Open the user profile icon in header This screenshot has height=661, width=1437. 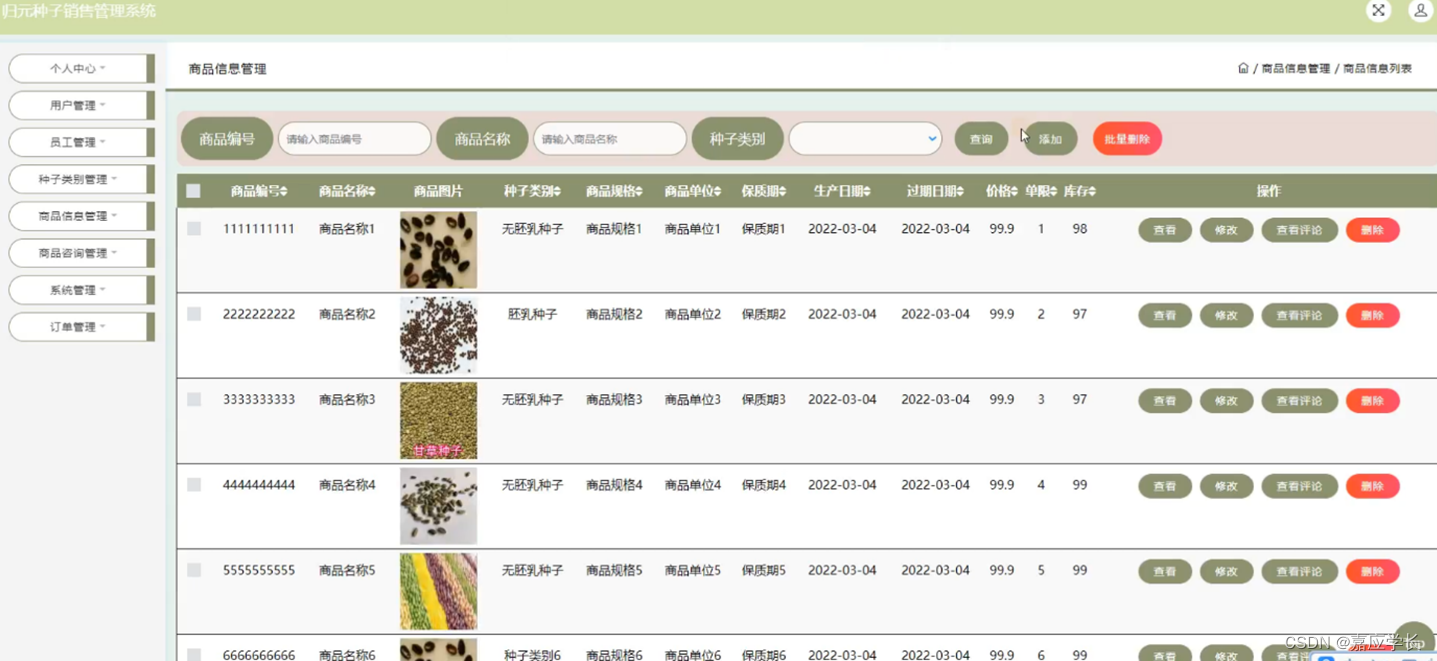[x=1421, y=10]
